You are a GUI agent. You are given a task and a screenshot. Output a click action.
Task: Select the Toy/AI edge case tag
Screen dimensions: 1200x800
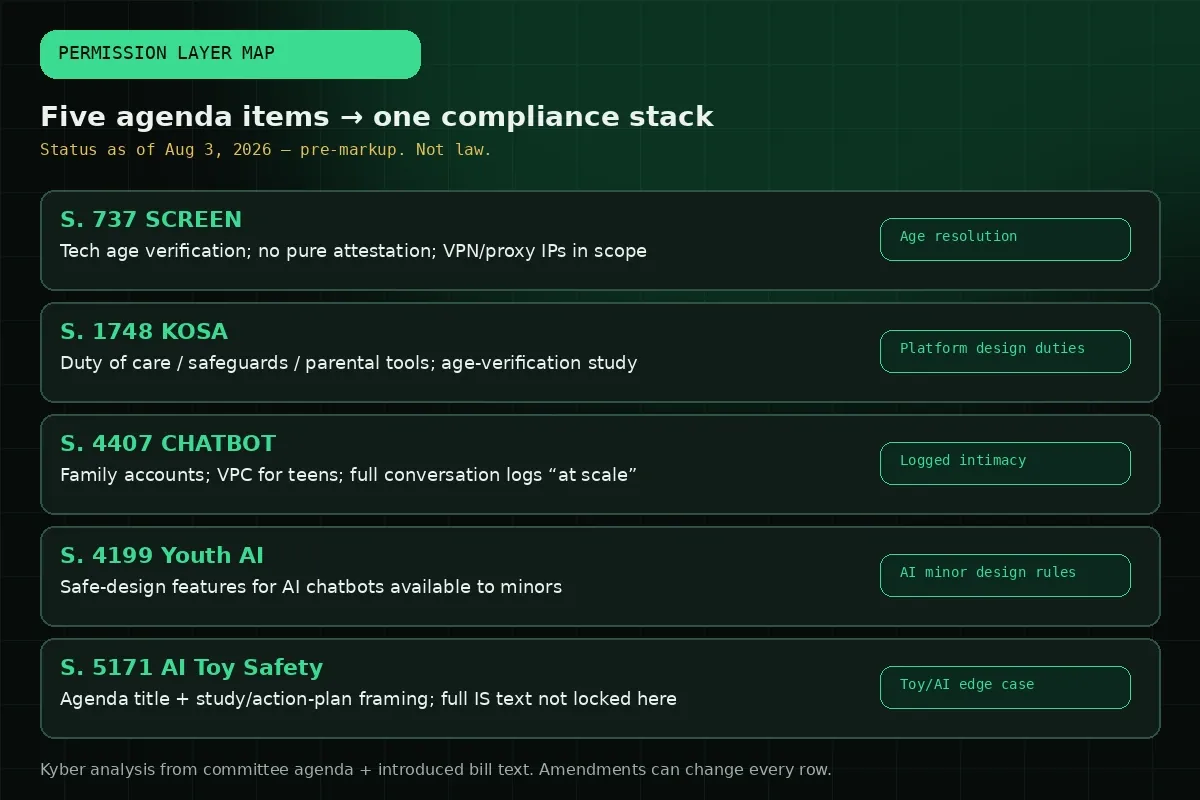point(1005,687)
